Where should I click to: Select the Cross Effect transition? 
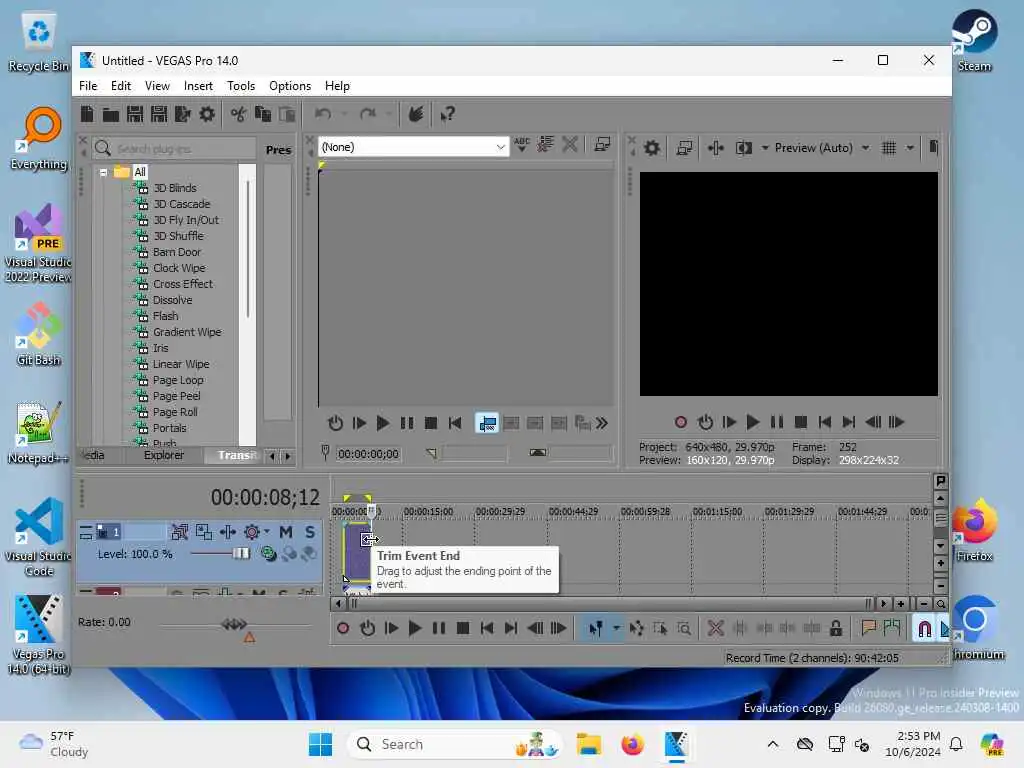[183, 284]
